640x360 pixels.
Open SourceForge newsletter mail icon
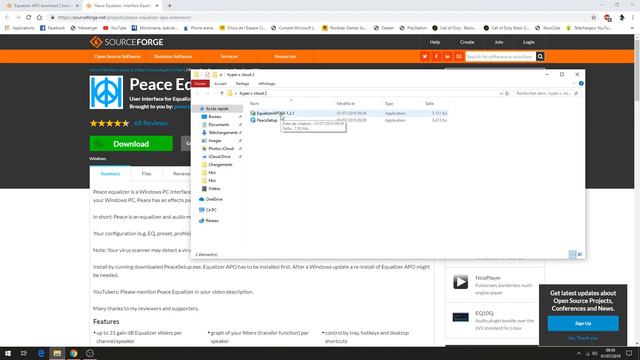click(x=459, y=56)
